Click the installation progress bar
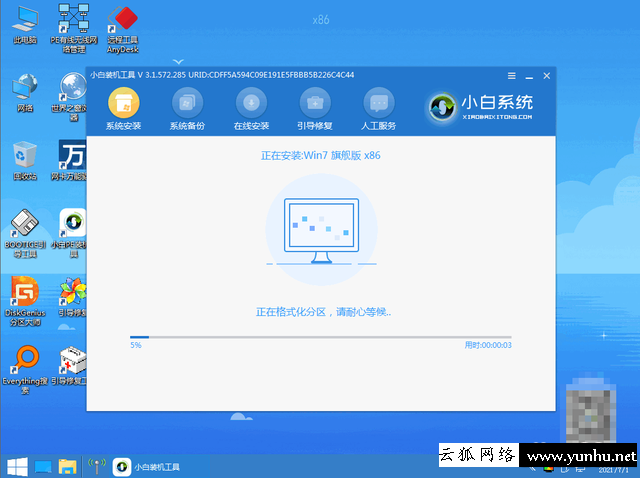 click(x=321, y=337)
